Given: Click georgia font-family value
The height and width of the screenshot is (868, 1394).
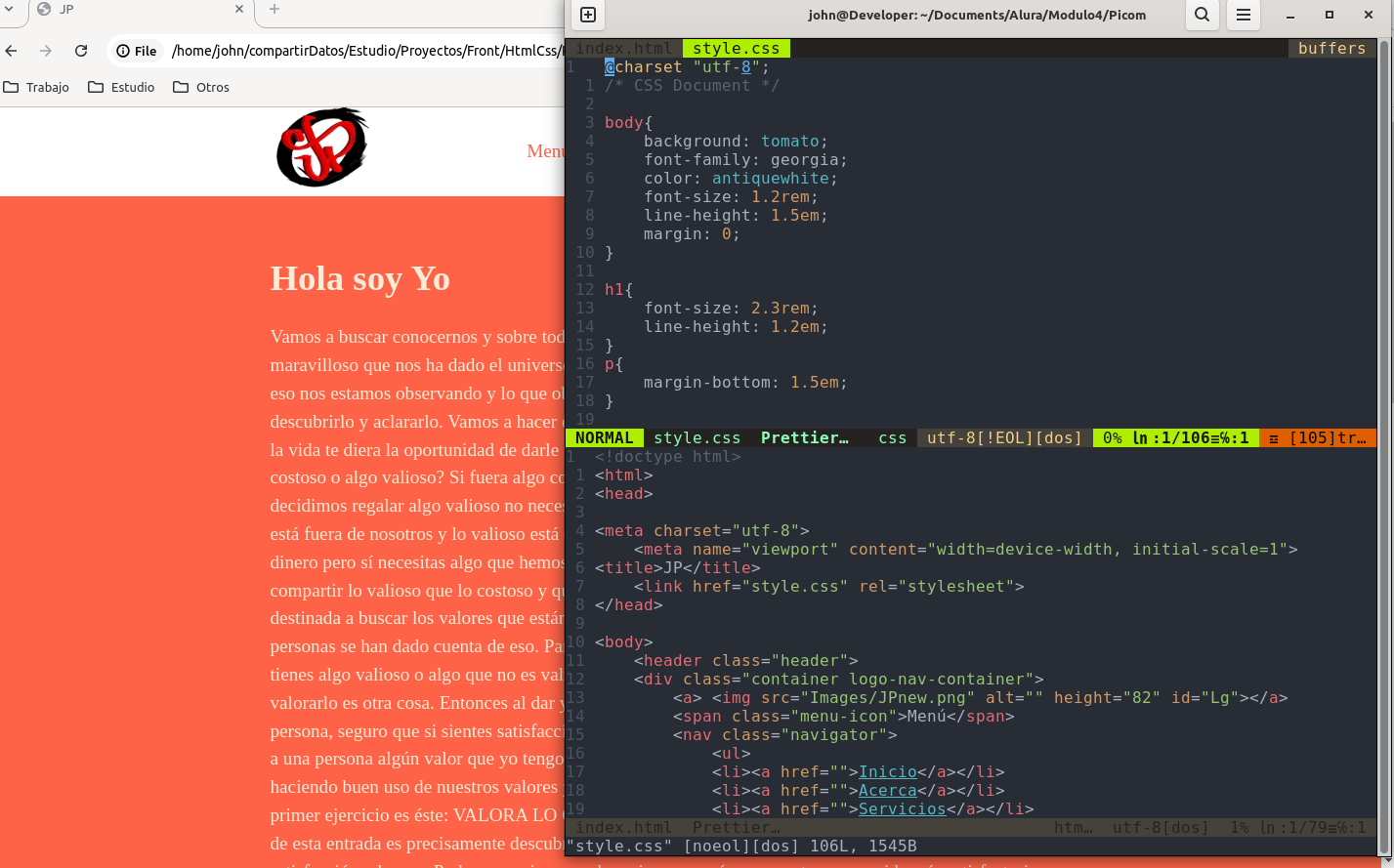Looking at the screenshot, I should 804,160.
